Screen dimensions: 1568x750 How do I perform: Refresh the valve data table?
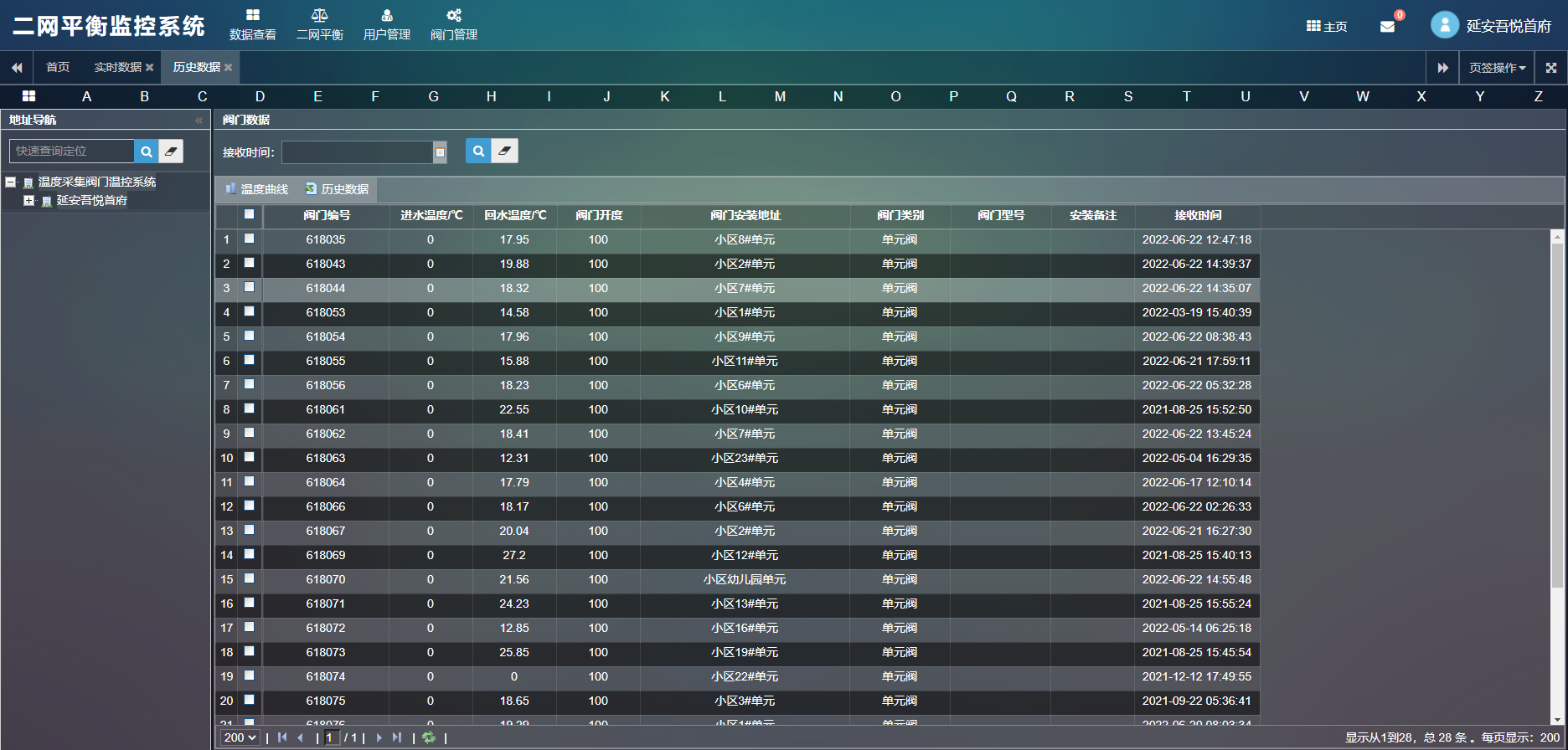429,737
